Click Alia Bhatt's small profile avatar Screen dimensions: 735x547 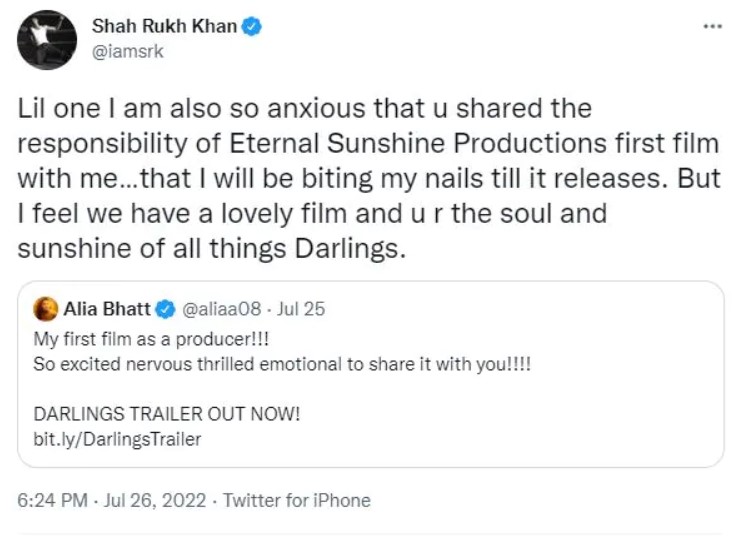45,308
